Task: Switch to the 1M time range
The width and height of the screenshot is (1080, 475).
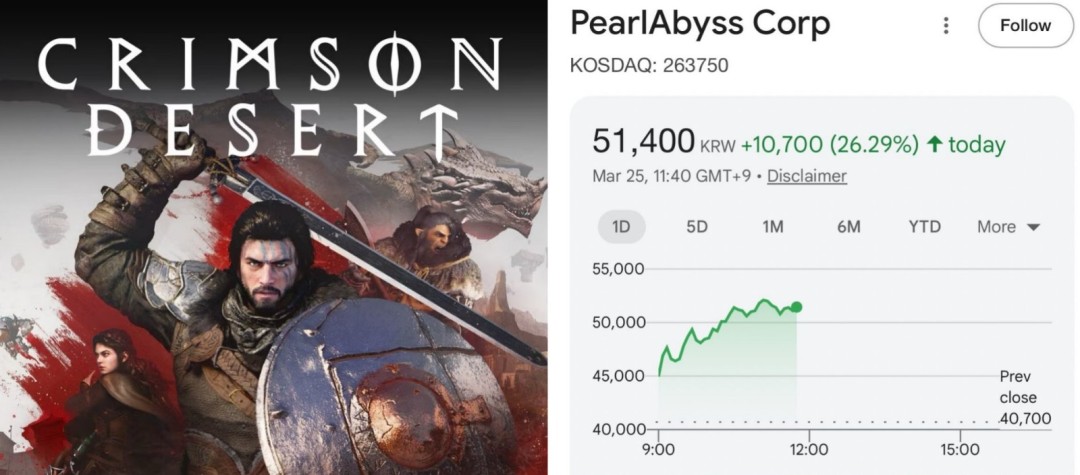Action: point(772,227)
